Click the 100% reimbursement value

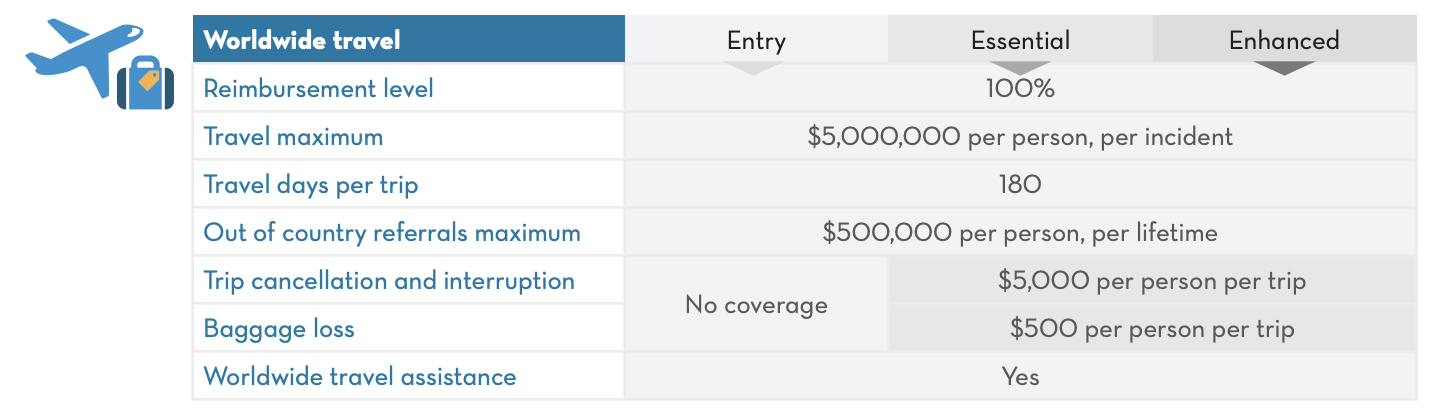(1020, 88)
